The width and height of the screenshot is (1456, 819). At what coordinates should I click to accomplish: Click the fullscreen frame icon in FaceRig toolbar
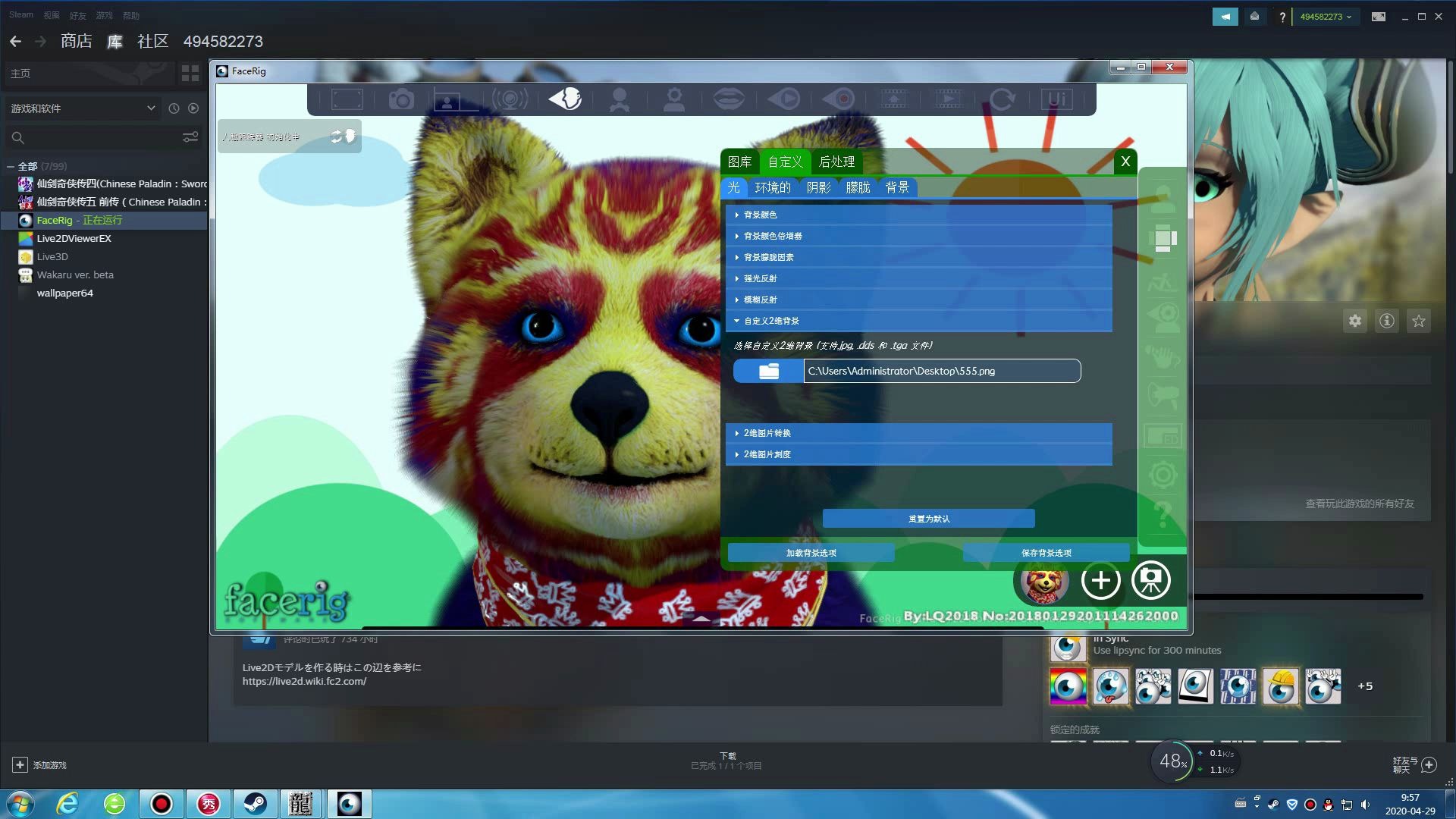[x=347, y=99]
